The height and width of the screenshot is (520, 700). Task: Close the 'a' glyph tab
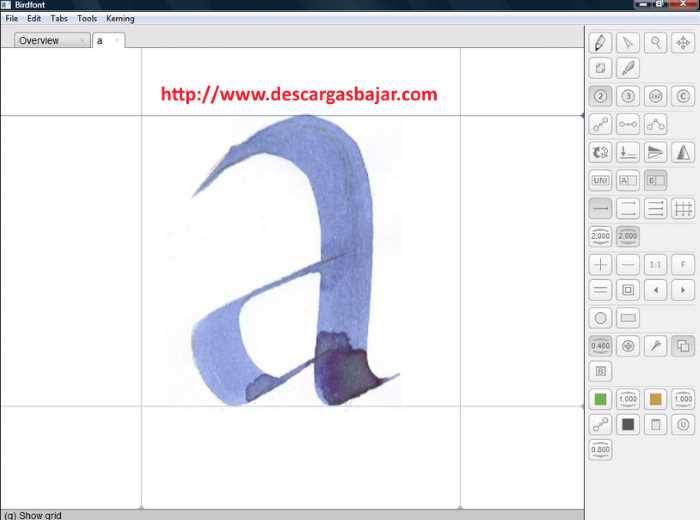pyautogui.click(x=117, y=41)
